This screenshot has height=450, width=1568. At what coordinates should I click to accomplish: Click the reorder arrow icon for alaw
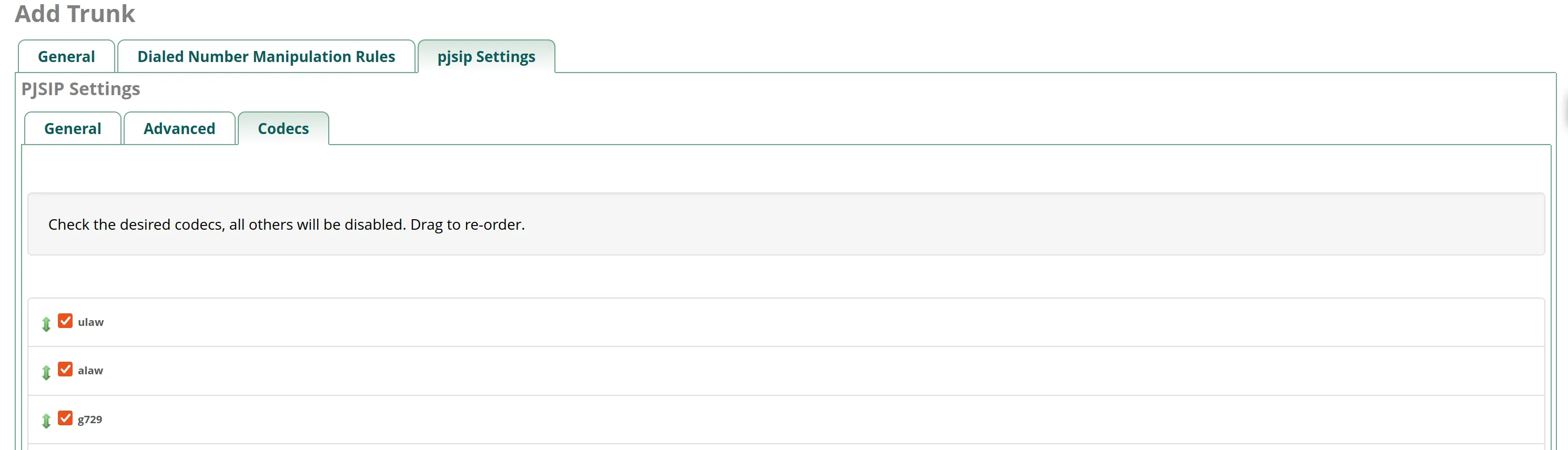point(46,372)
